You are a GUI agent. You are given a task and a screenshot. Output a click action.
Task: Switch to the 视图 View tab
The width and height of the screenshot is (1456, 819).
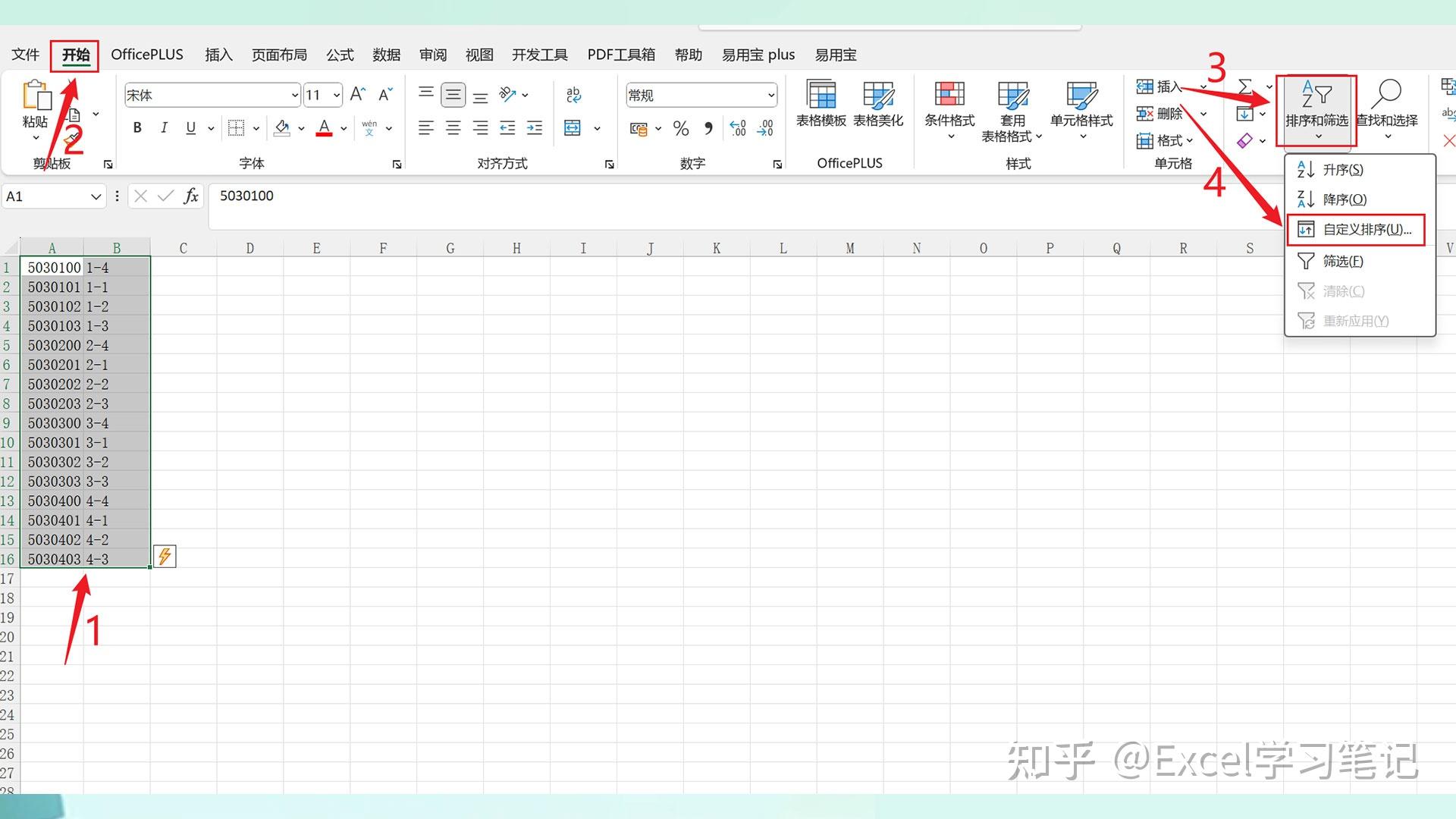coord(479,55)
